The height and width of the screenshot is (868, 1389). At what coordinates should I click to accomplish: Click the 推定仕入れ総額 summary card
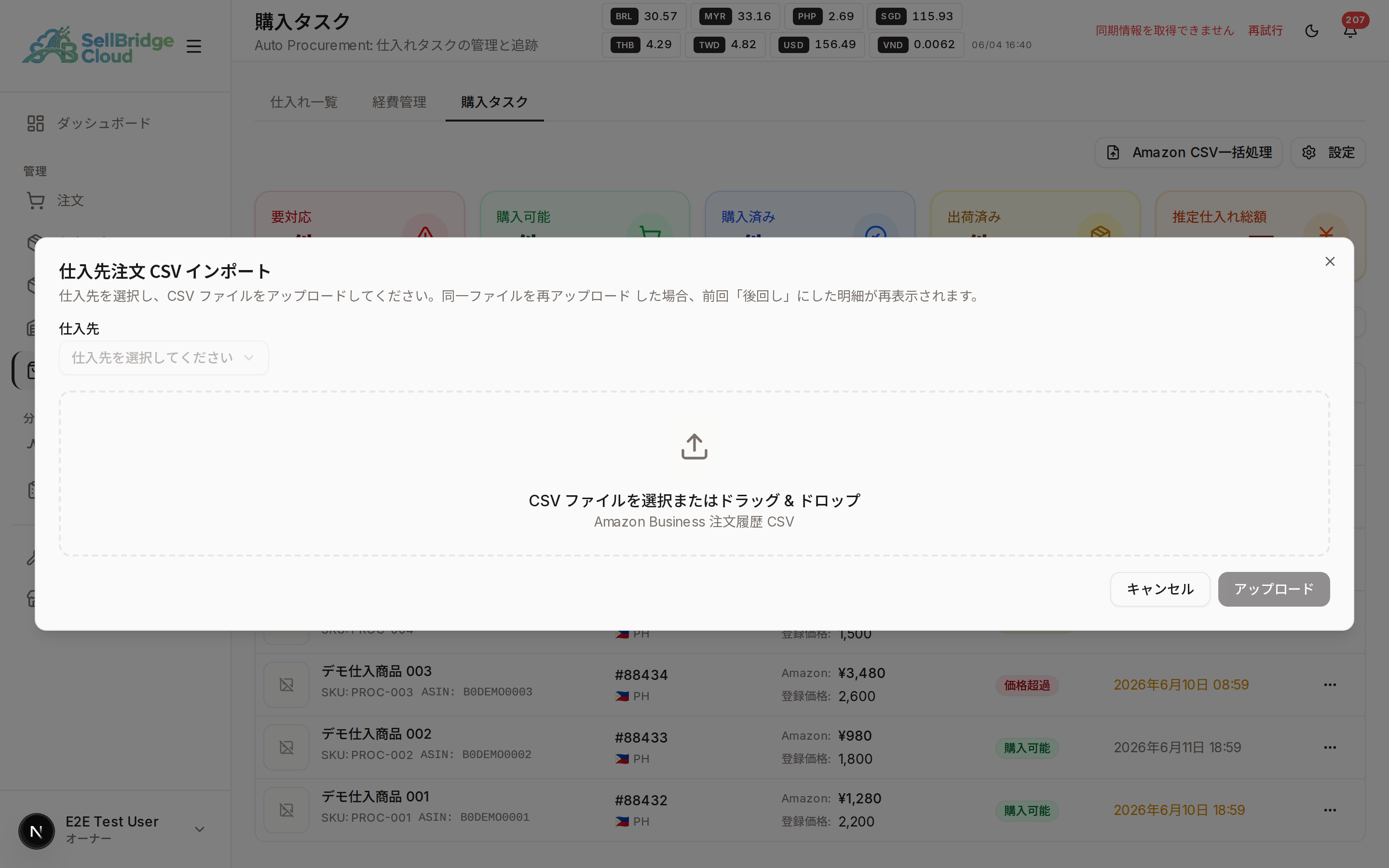pos(1260,215)
